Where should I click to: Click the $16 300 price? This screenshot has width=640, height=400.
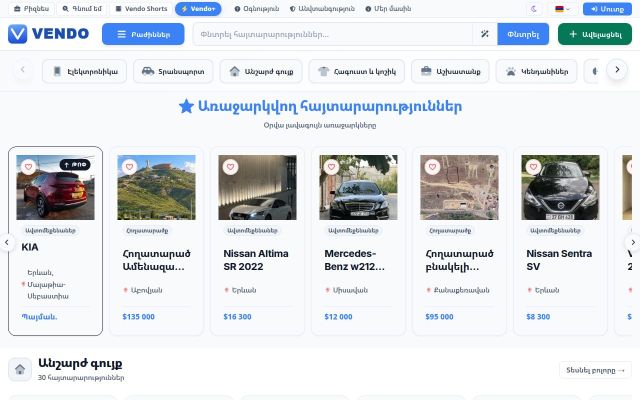coord(238,317)
